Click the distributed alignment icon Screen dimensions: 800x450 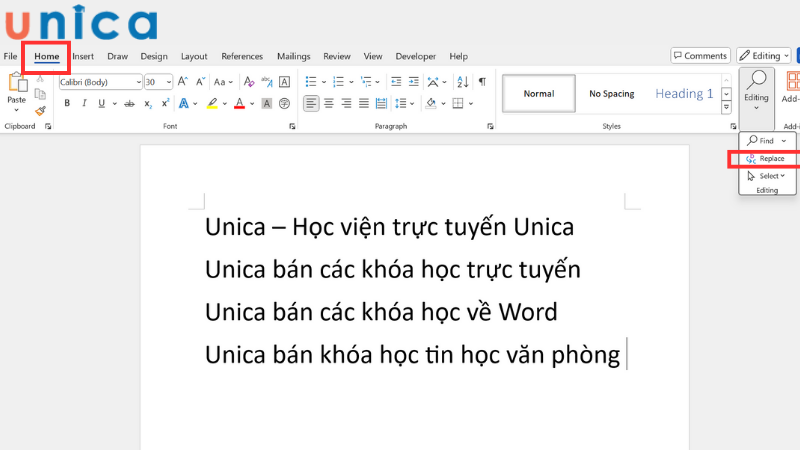click(x=381, y=104)
